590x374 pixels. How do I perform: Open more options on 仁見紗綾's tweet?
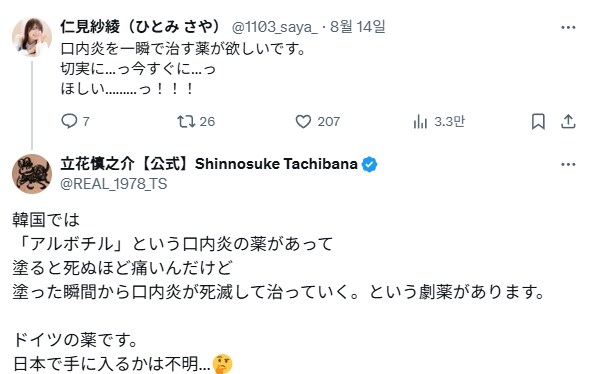click(x=568, y=27)
